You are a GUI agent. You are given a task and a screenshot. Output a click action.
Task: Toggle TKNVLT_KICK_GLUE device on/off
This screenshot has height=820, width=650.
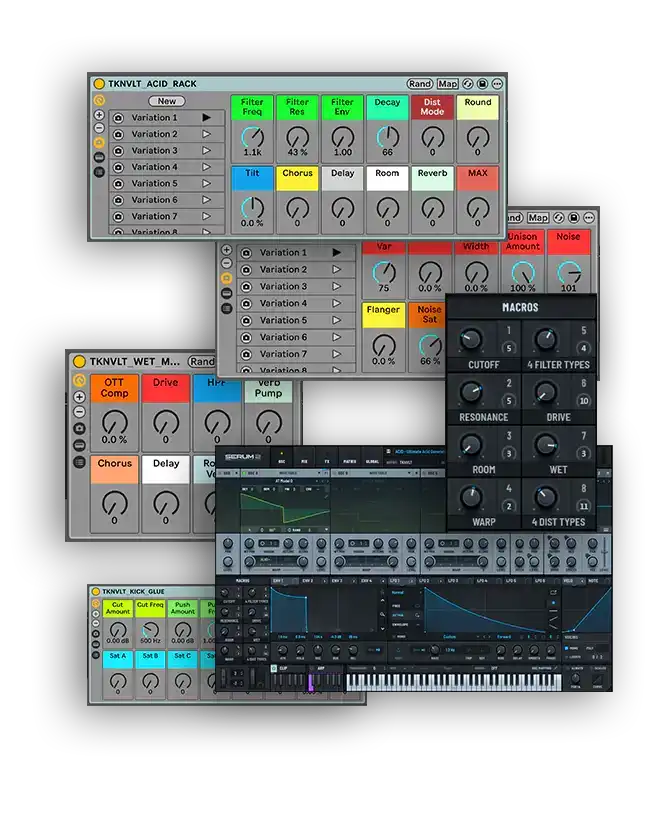[95, 591]
